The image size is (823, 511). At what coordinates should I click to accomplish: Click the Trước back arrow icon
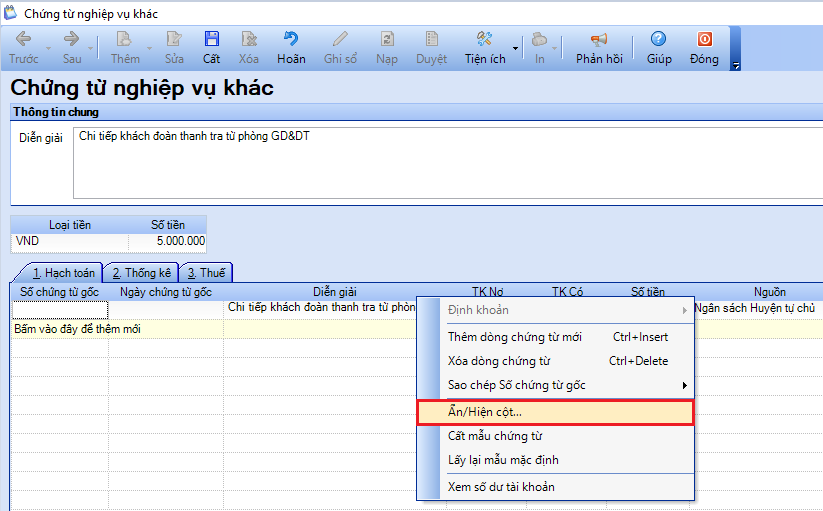24,40
